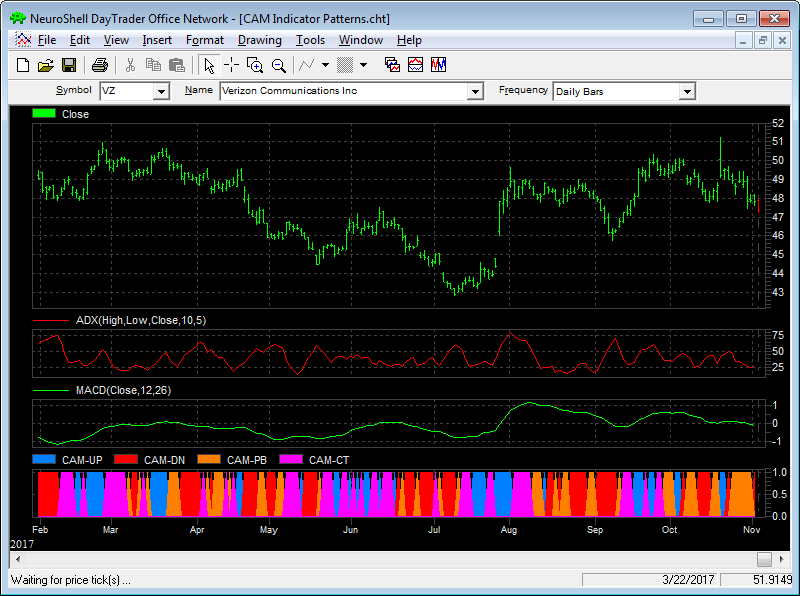Close the inner chart document window
The image size is (800, 596).
click(x=782, y=40)
